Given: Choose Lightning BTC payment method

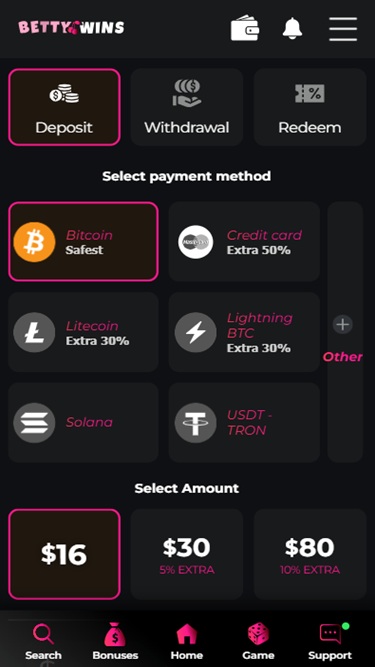Looking at the screenshot, I should coord(244,332).
